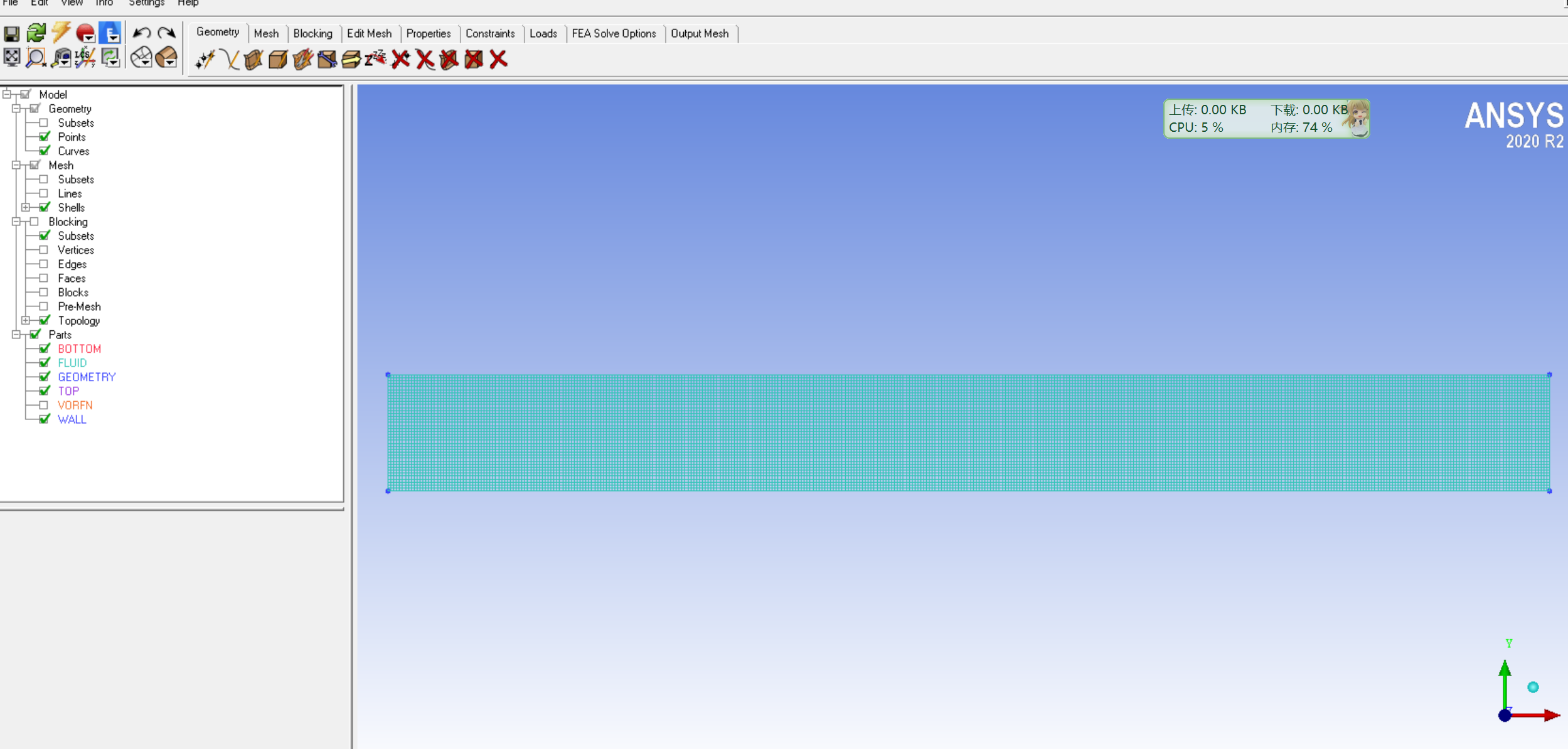Uncheck the Points geometry checkbox
The height and width of the screenshot is (749, 1568).
pyautogui.click(x=45, y=137)
